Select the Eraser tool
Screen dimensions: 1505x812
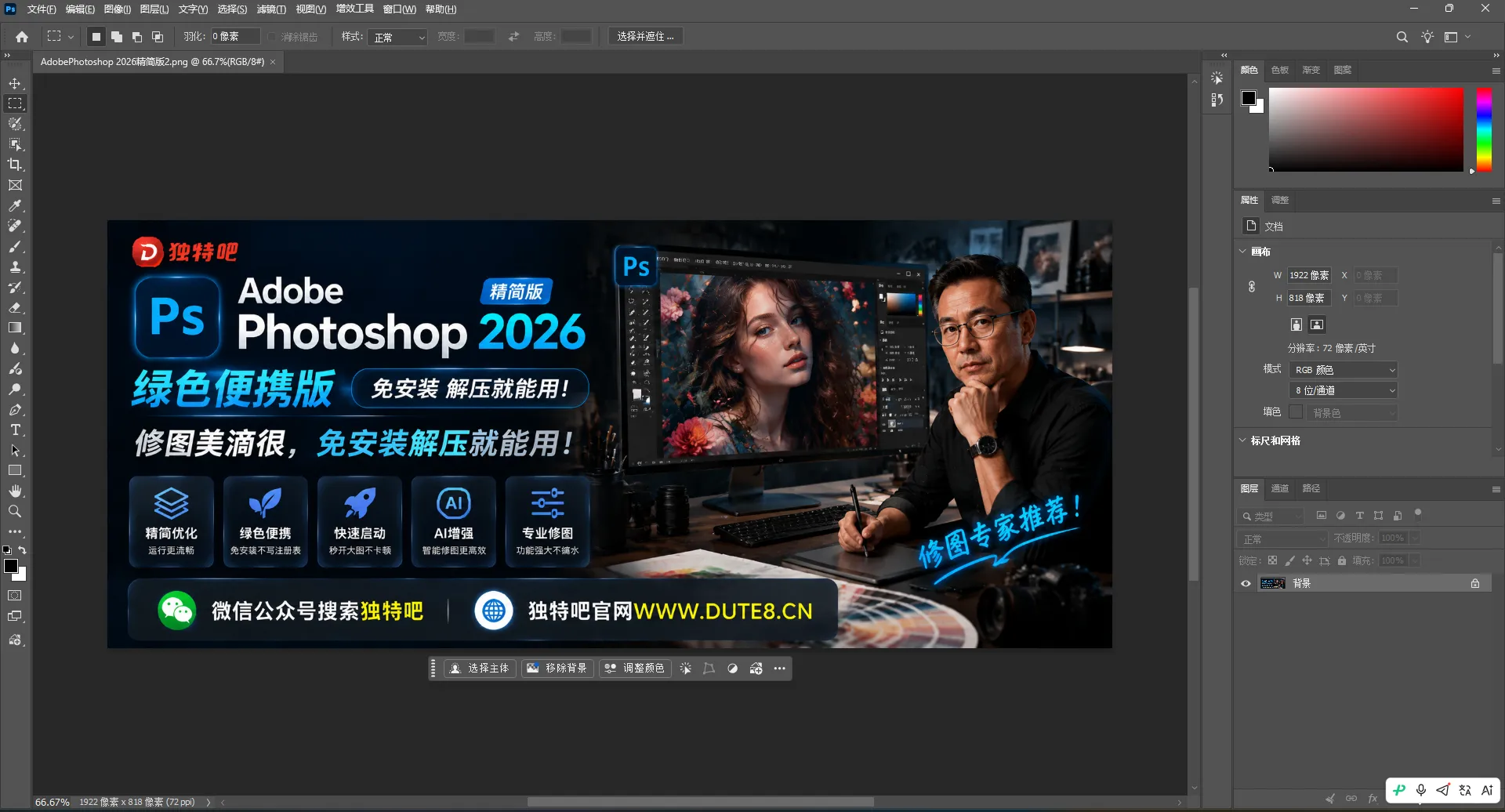(15, 307)
